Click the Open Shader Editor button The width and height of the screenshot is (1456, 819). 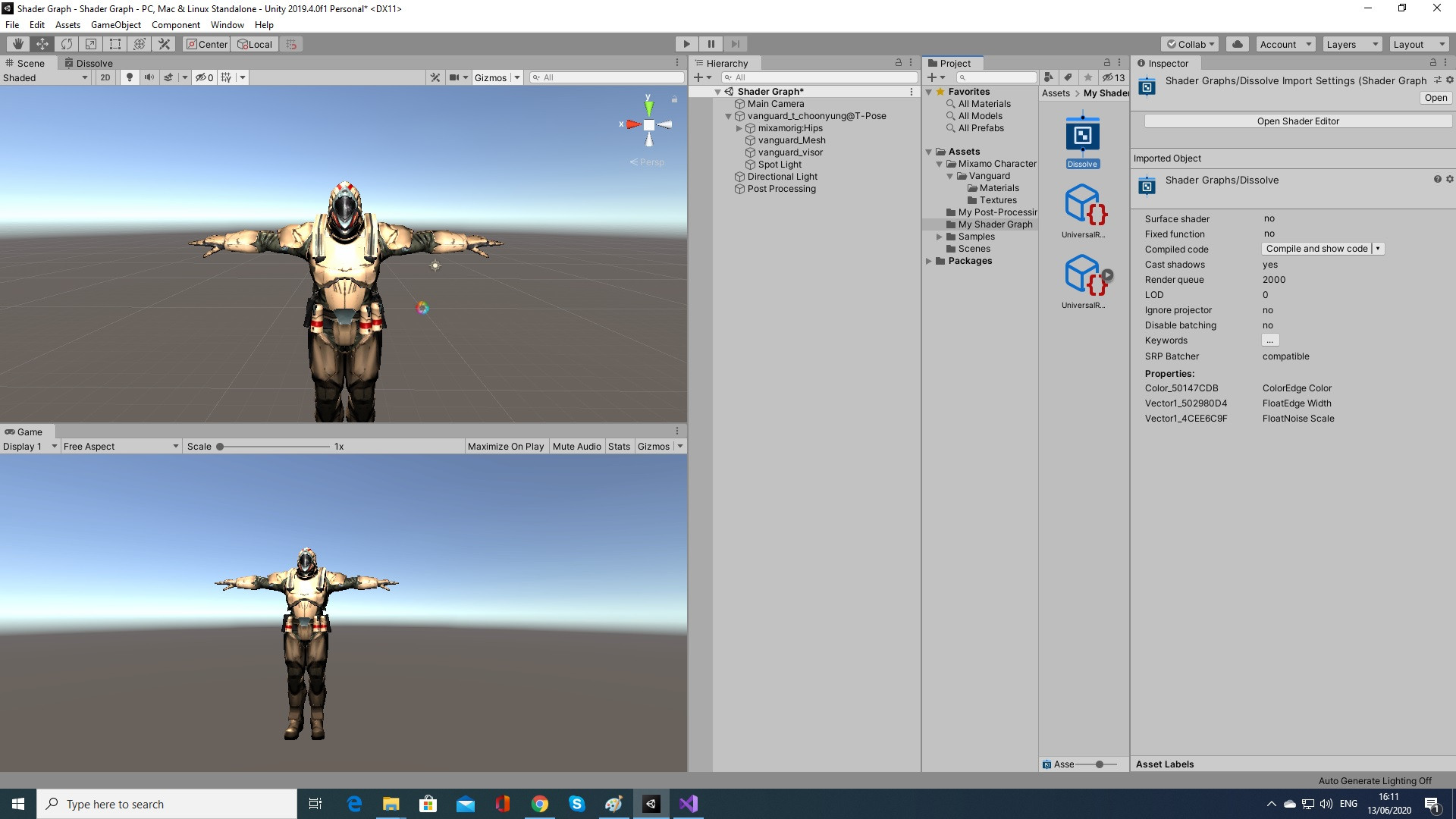tap(1297, 121)
